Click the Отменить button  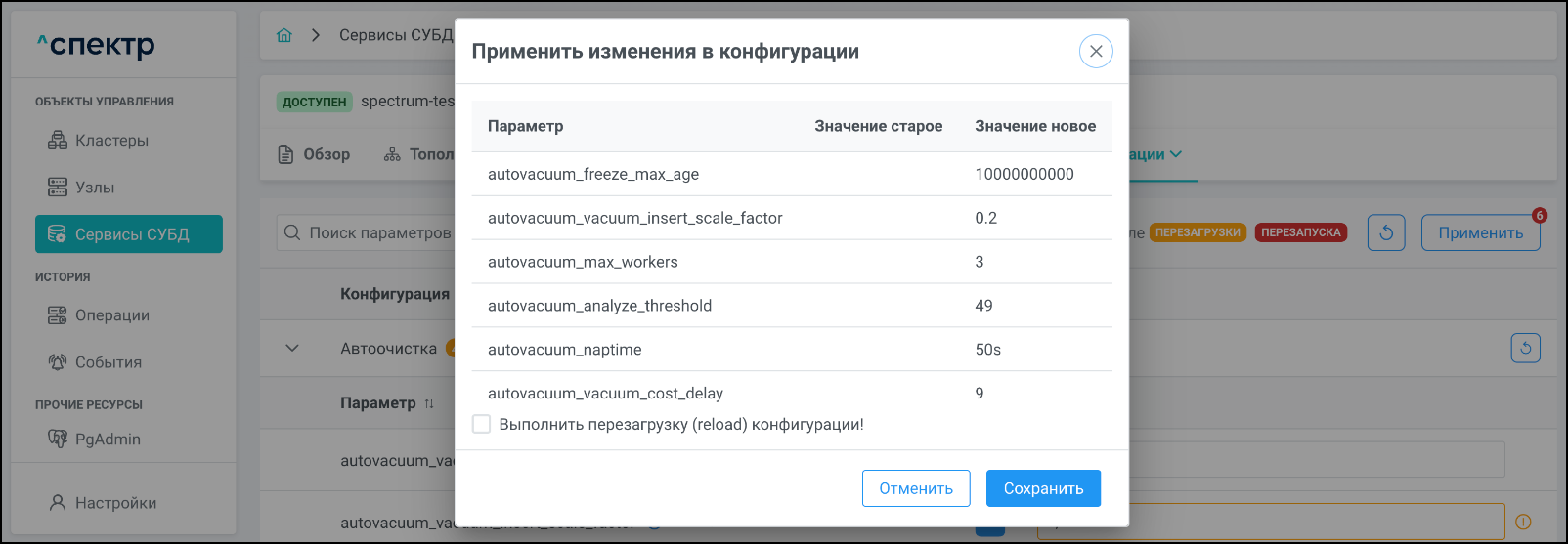(x=916, y=488)
